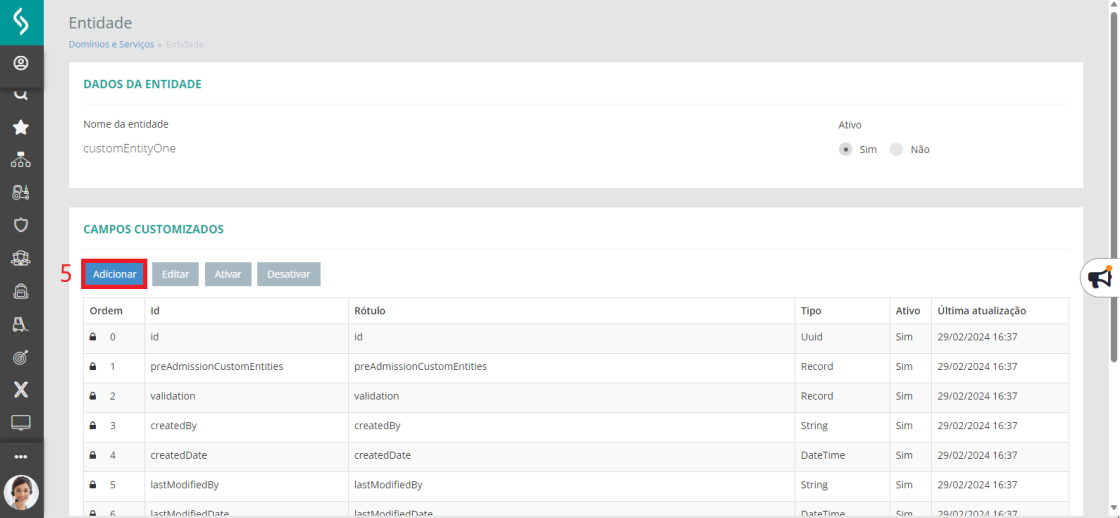Click the Adicionar button
Viewport: 1120px width, 518px height.
coord(114,274)
